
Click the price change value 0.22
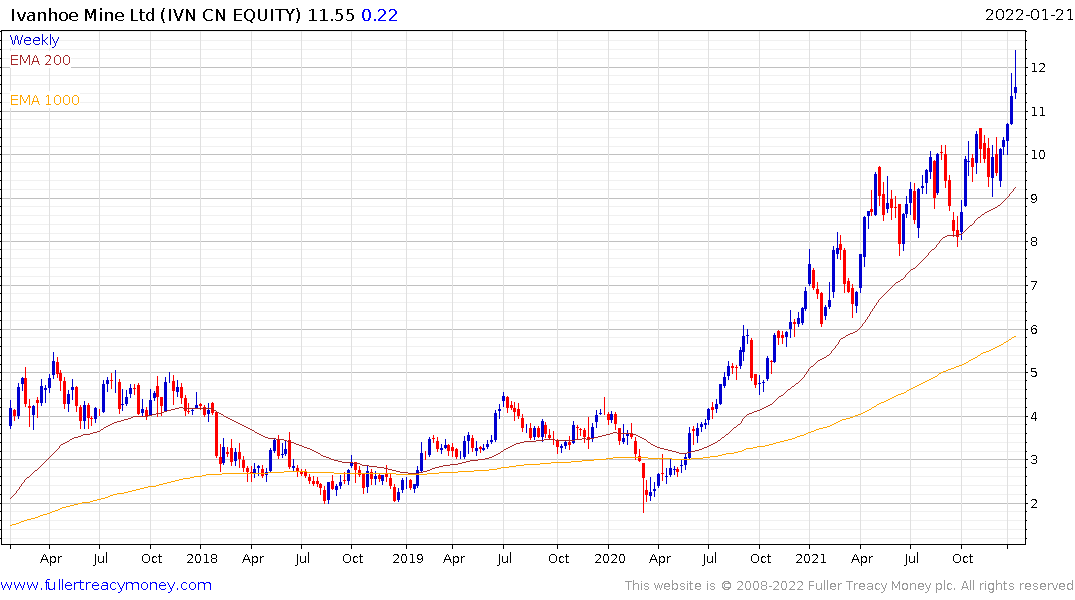click(x=379, y=15)
